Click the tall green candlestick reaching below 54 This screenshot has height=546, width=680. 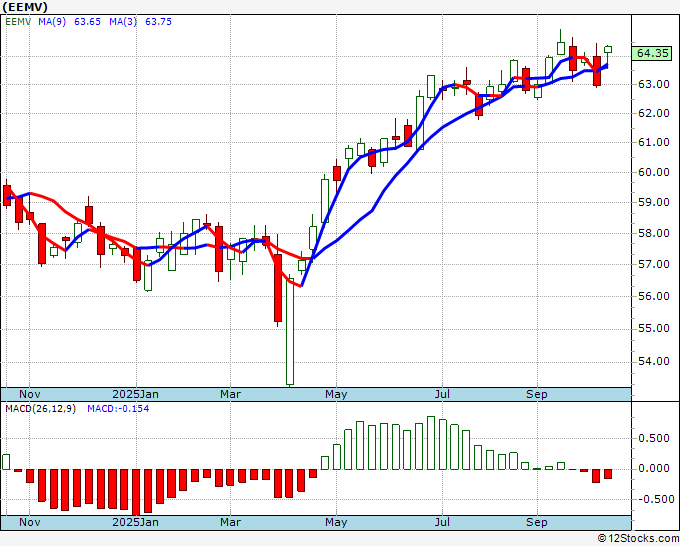(290, 331)
